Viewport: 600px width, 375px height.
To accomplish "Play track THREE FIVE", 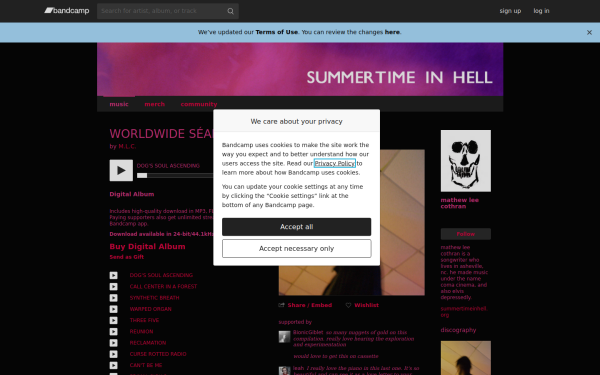I will [114, 320].
